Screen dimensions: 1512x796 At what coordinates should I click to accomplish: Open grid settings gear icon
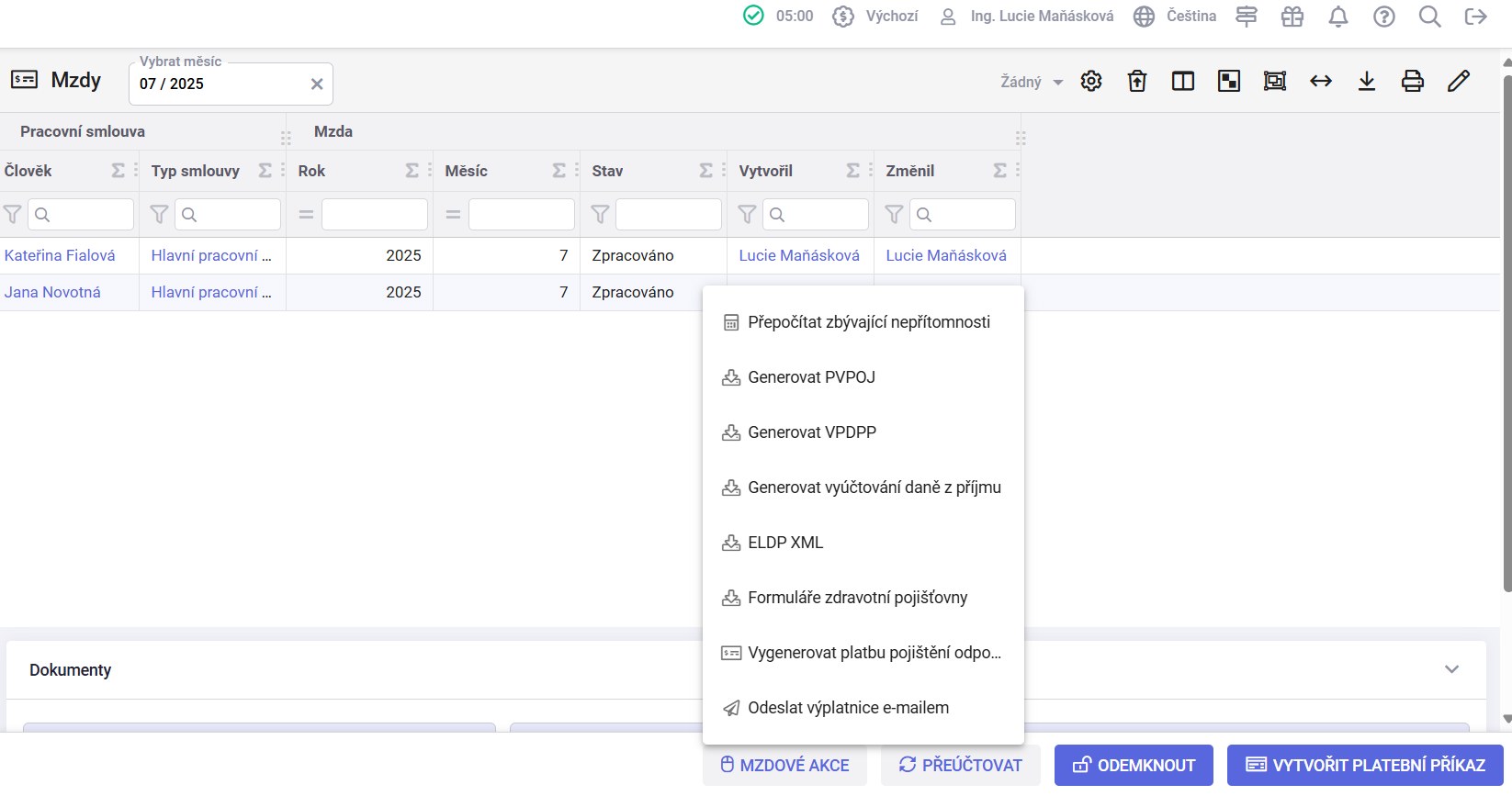coord(1091,81)
